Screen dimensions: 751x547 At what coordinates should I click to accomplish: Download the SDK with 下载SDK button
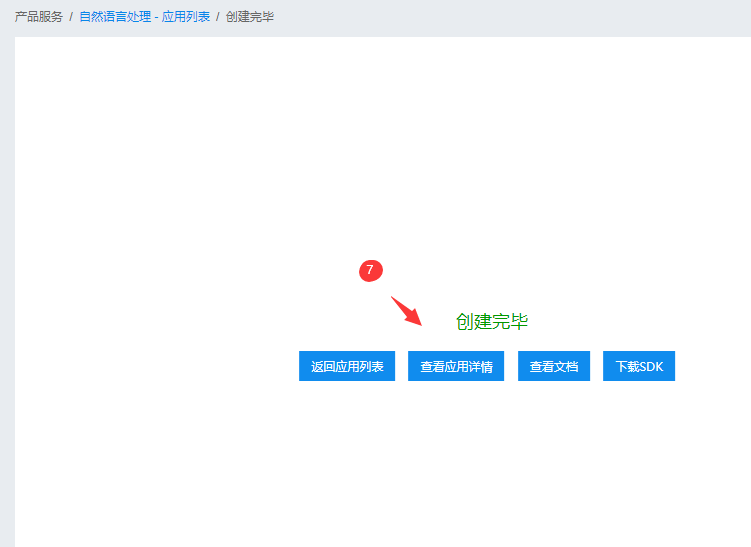[639, 367]
